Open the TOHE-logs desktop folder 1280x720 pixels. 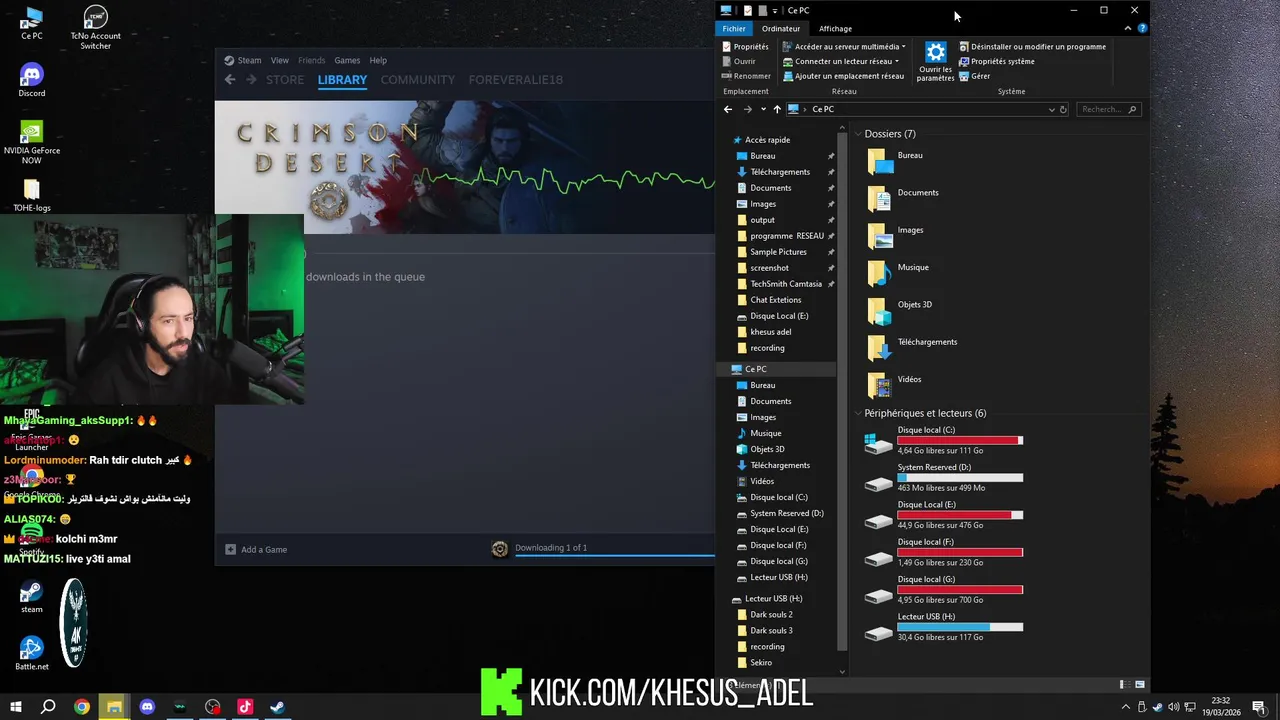pyautogui.click(x=31, y=195)
